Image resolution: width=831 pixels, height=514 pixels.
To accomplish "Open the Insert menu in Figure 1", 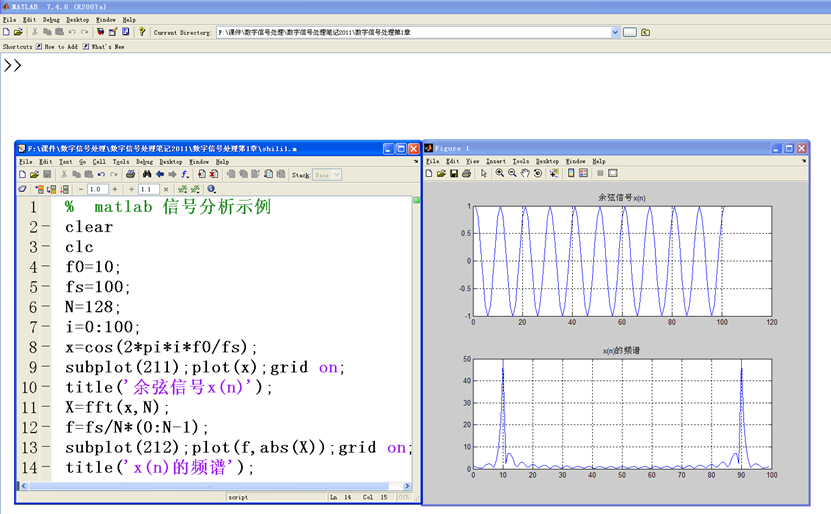I will click(x=494, y=161).
